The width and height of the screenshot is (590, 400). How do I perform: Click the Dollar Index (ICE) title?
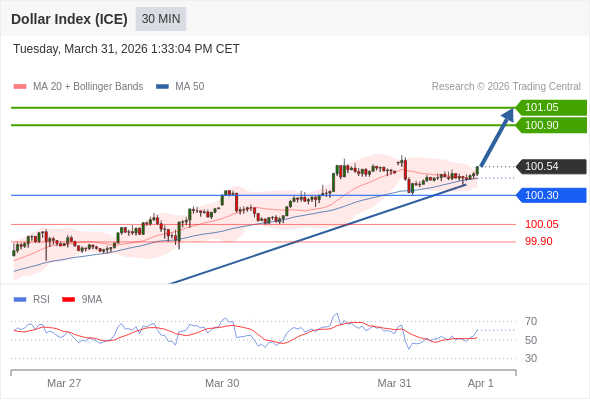69,19
